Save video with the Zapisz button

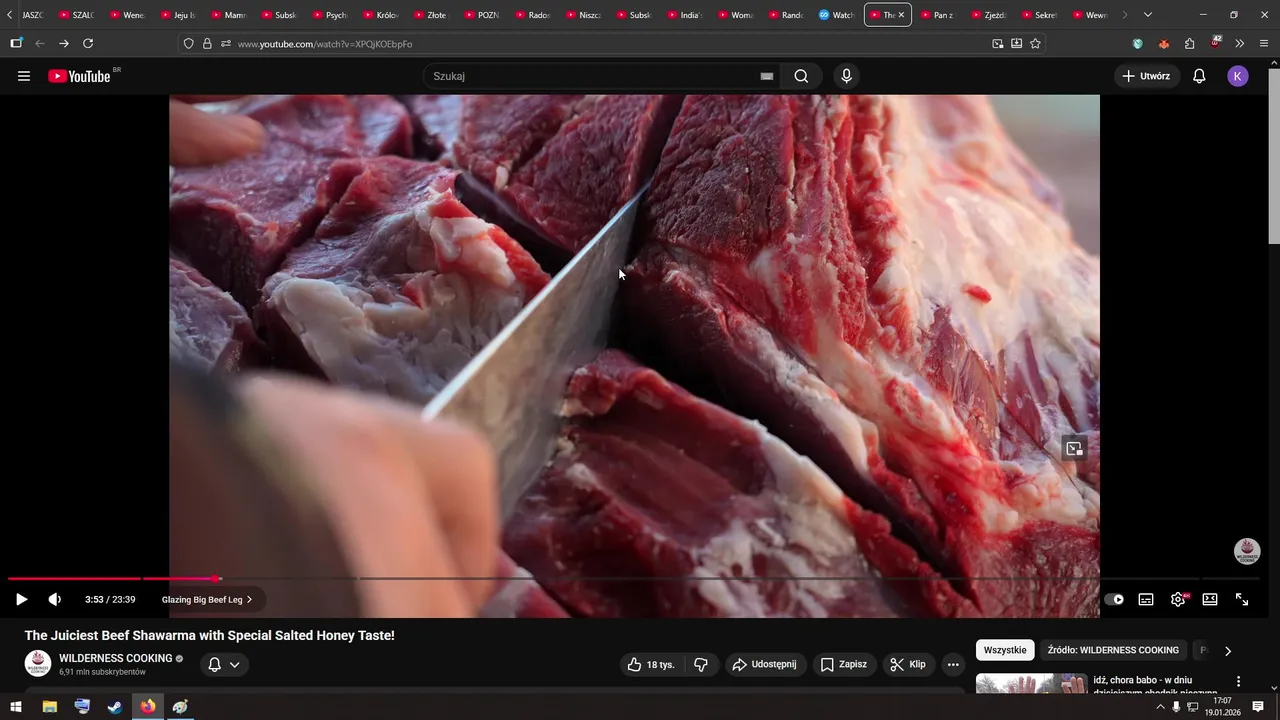(x=843, y=664)
